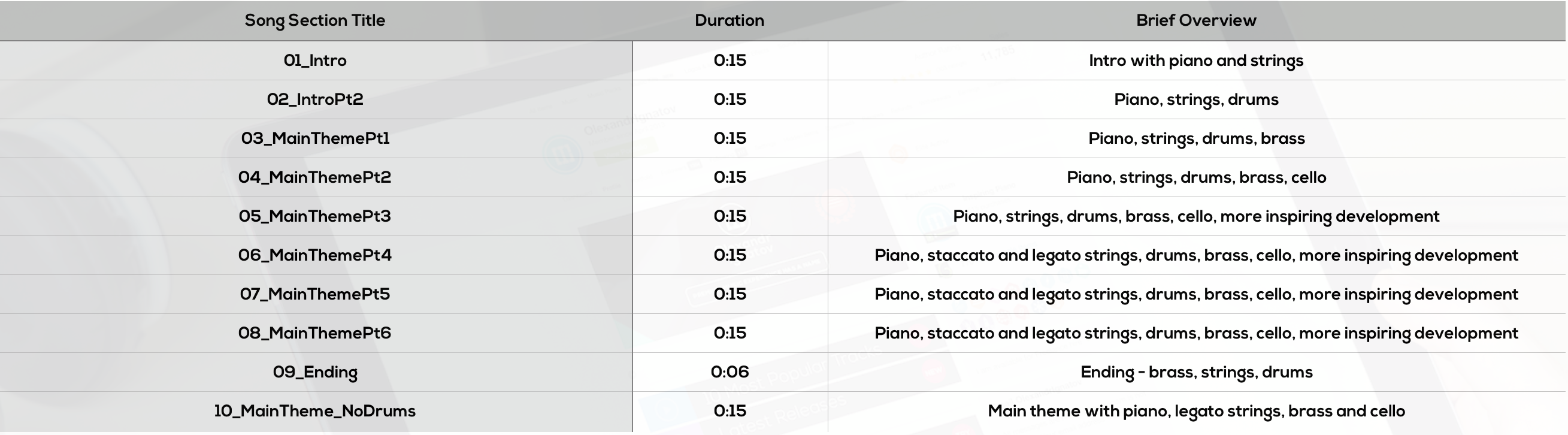The width and height of the screenshot is (1568, 435).
Task: Select the 10_MainTheme_NoDrums section title
Action: click(314, 411)
